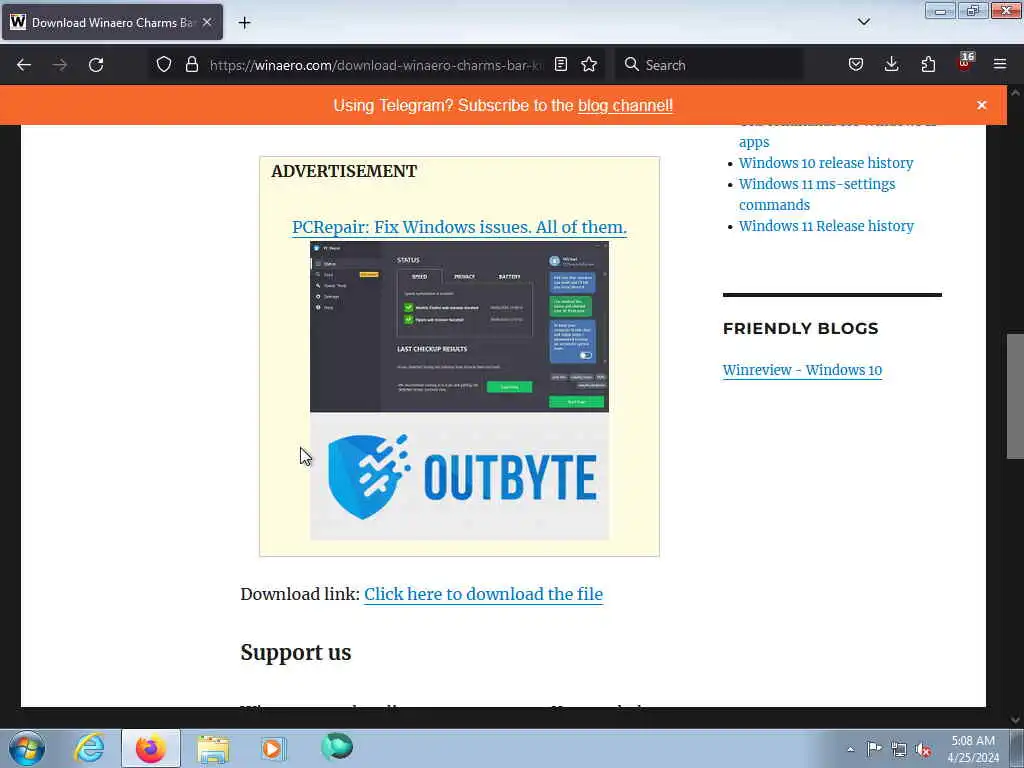Expand the list all tabs chevron
Viewport: 1024px width, 768px height.
click(x=863, y=22)
